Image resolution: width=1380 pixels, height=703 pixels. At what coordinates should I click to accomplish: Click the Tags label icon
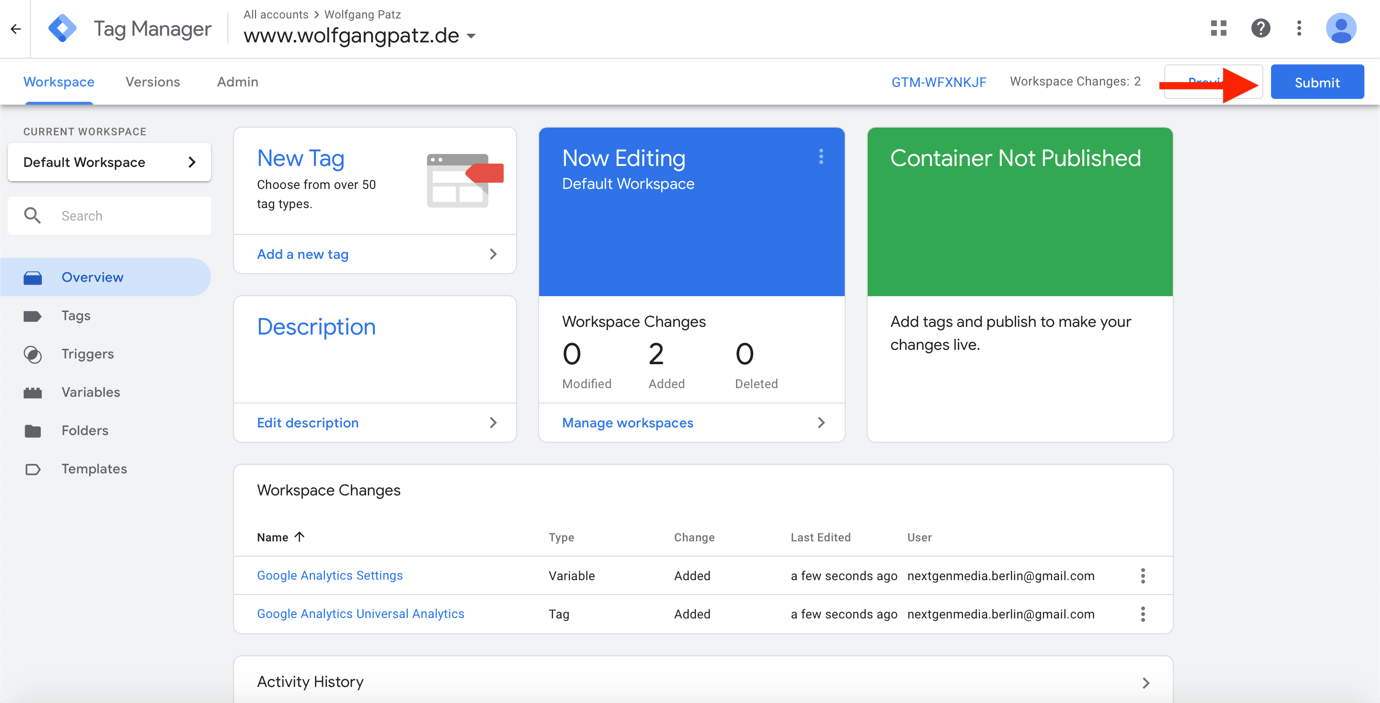pyautogui.click(x=33, y=316)
